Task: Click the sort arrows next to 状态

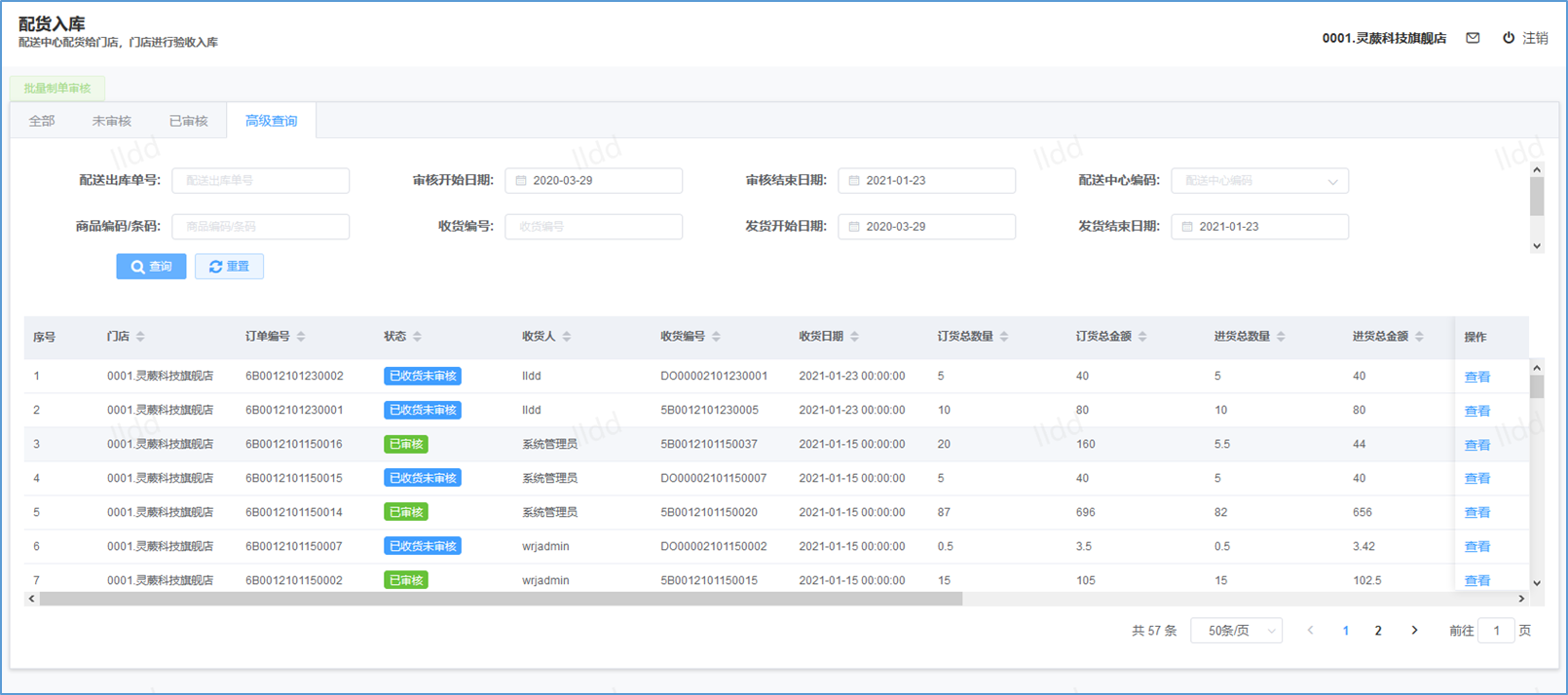Action: pyautogui.click(x=417, y=337)
